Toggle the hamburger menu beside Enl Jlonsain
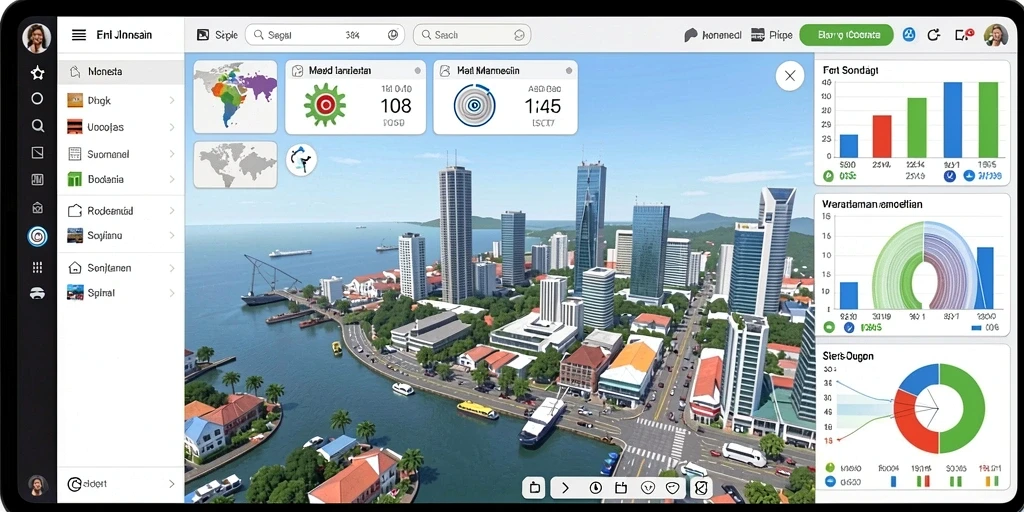The image size is (1024, 512). 79,35
